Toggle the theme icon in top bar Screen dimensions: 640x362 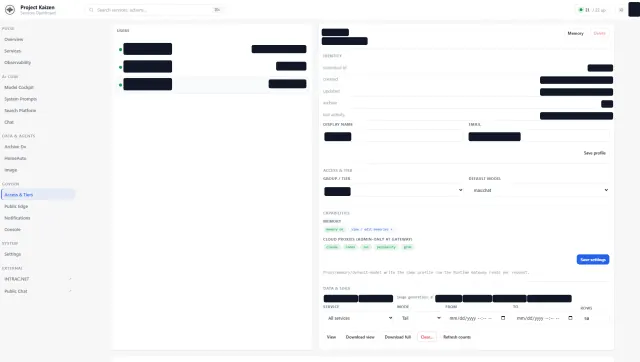(x=621, y=10)
